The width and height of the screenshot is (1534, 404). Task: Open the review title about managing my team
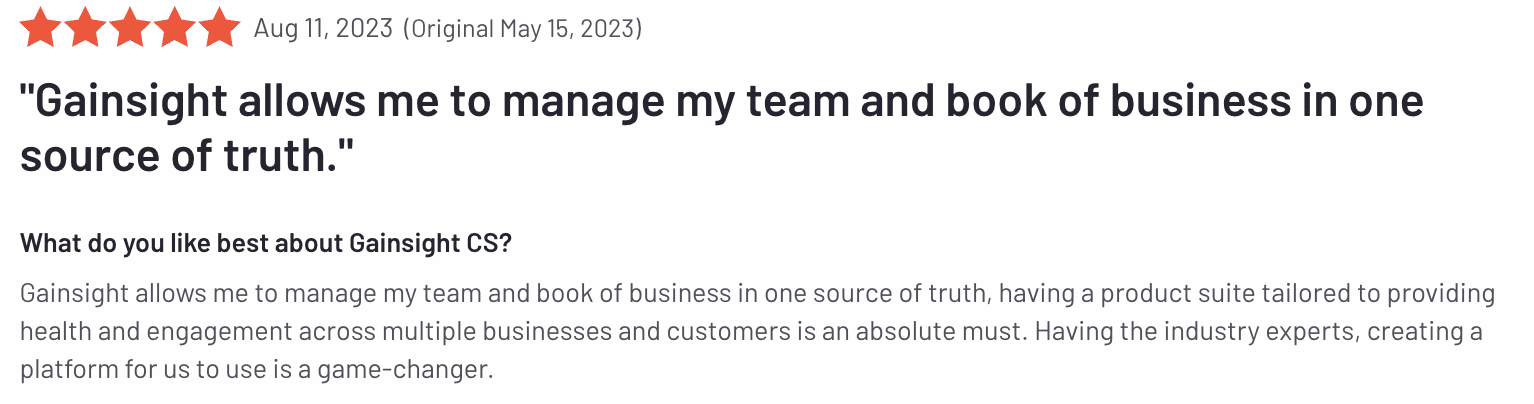tap(720, 102)
